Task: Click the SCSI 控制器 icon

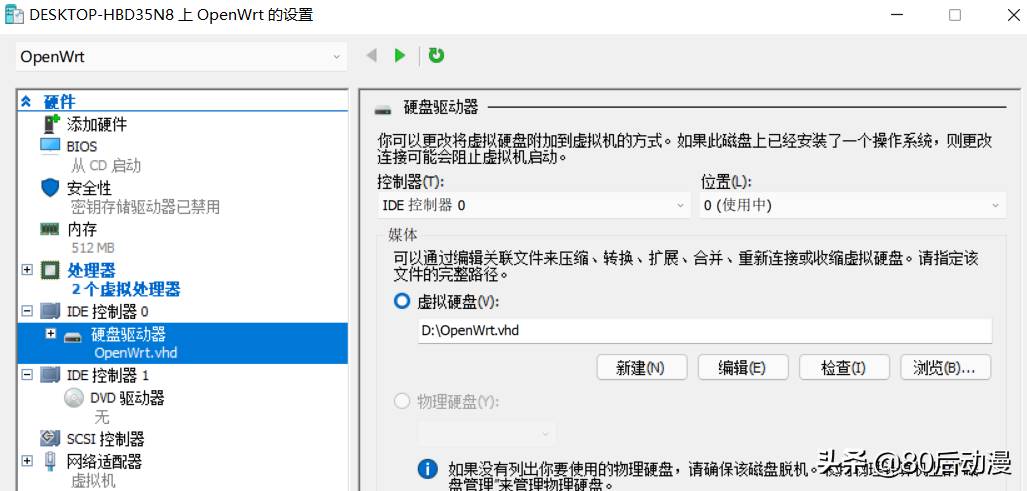Action: 50,438
